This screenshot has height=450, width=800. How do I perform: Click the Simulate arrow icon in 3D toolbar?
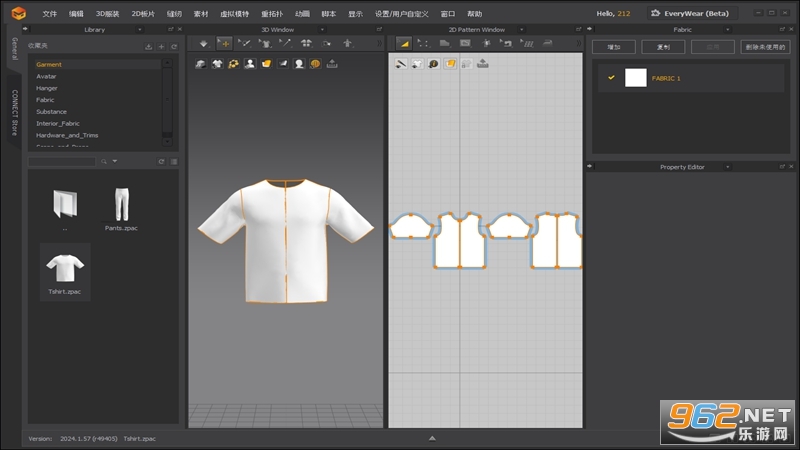click(204, 43)
